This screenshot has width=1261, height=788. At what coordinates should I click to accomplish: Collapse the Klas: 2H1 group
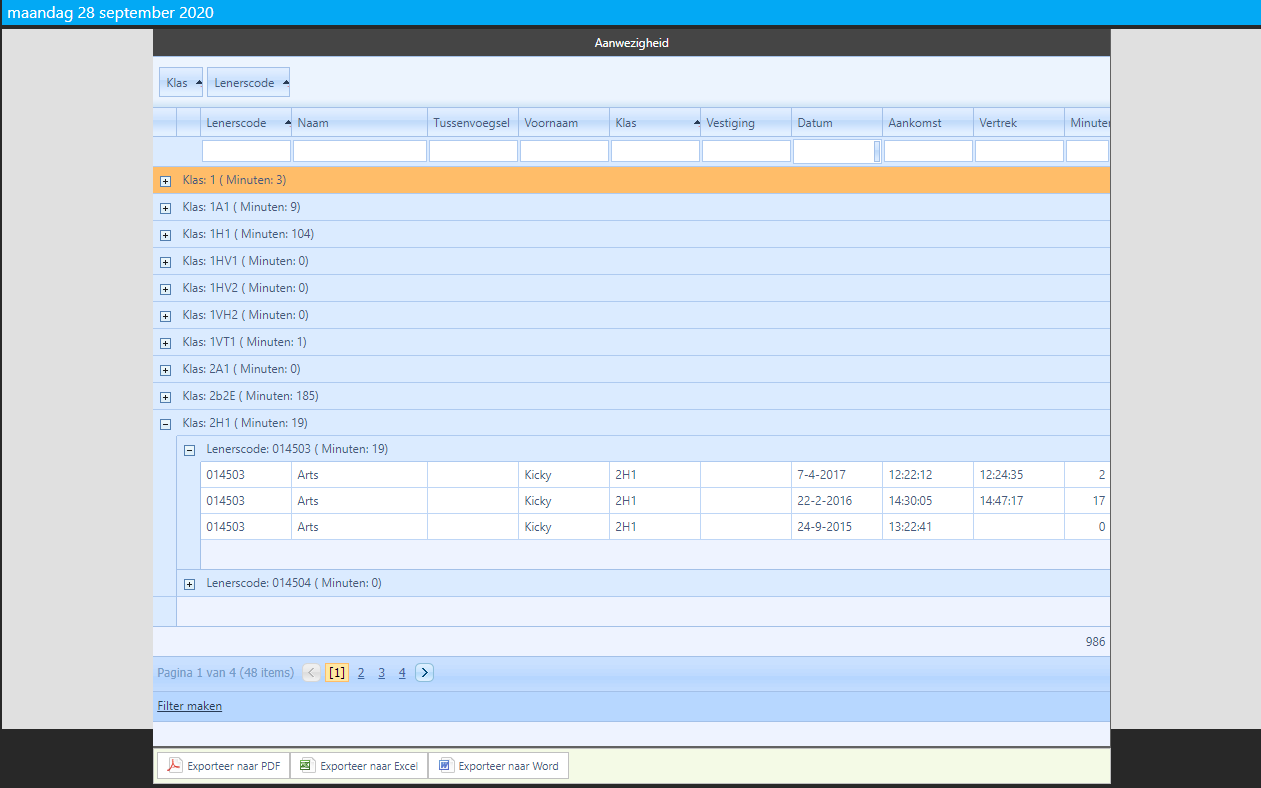(166, 424)
